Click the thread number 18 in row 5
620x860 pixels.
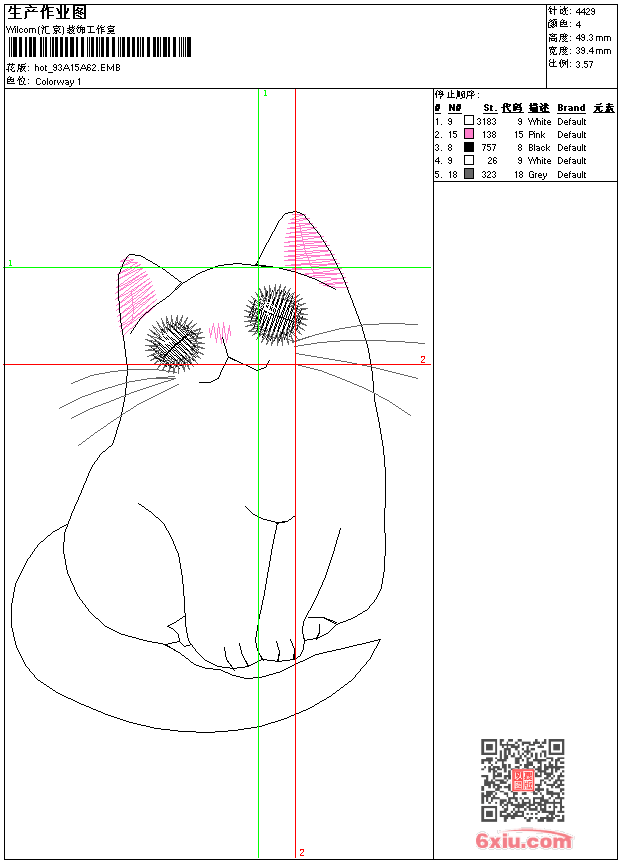tap(453, 174)
